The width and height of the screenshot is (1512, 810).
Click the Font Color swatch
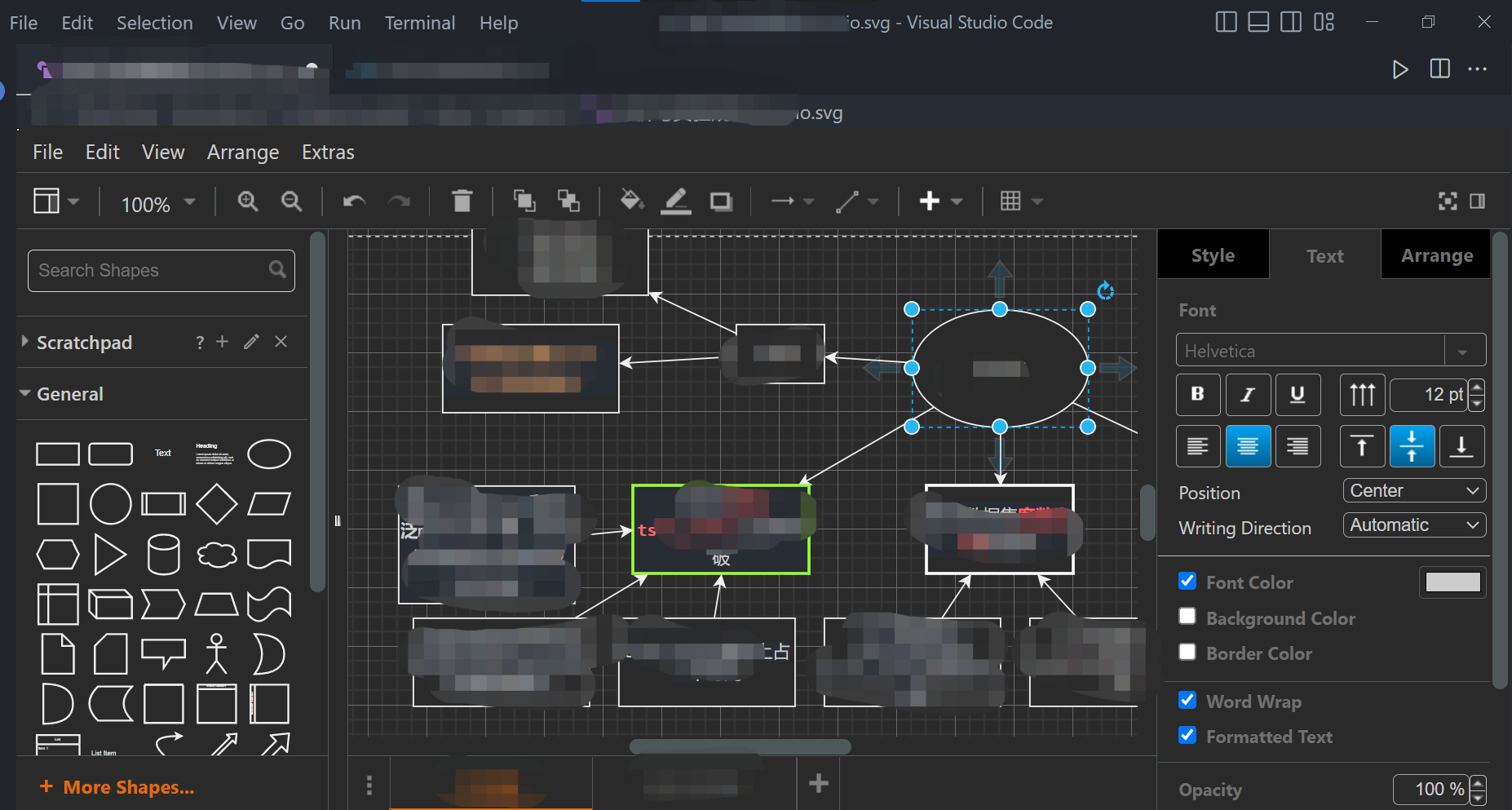[x=1452, y=582]
